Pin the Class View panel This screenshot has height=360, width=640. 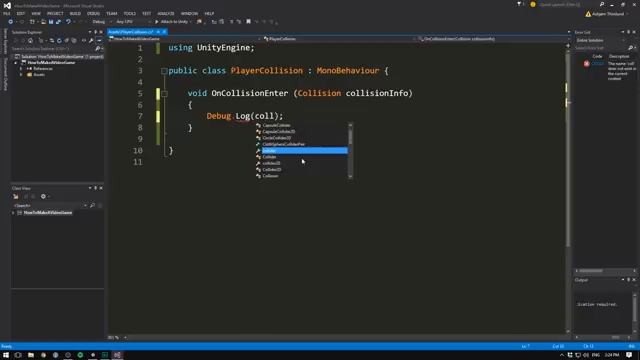96,188
